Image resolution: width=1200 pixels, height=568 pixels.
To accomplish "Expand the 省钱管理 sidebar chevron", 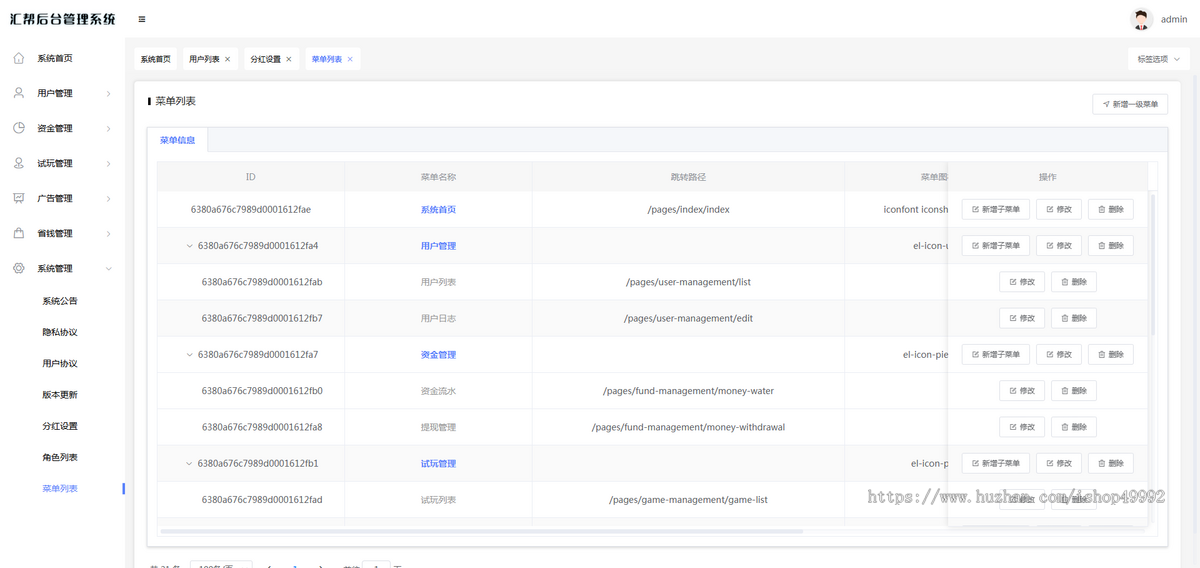I will click(x=109, y=234).
